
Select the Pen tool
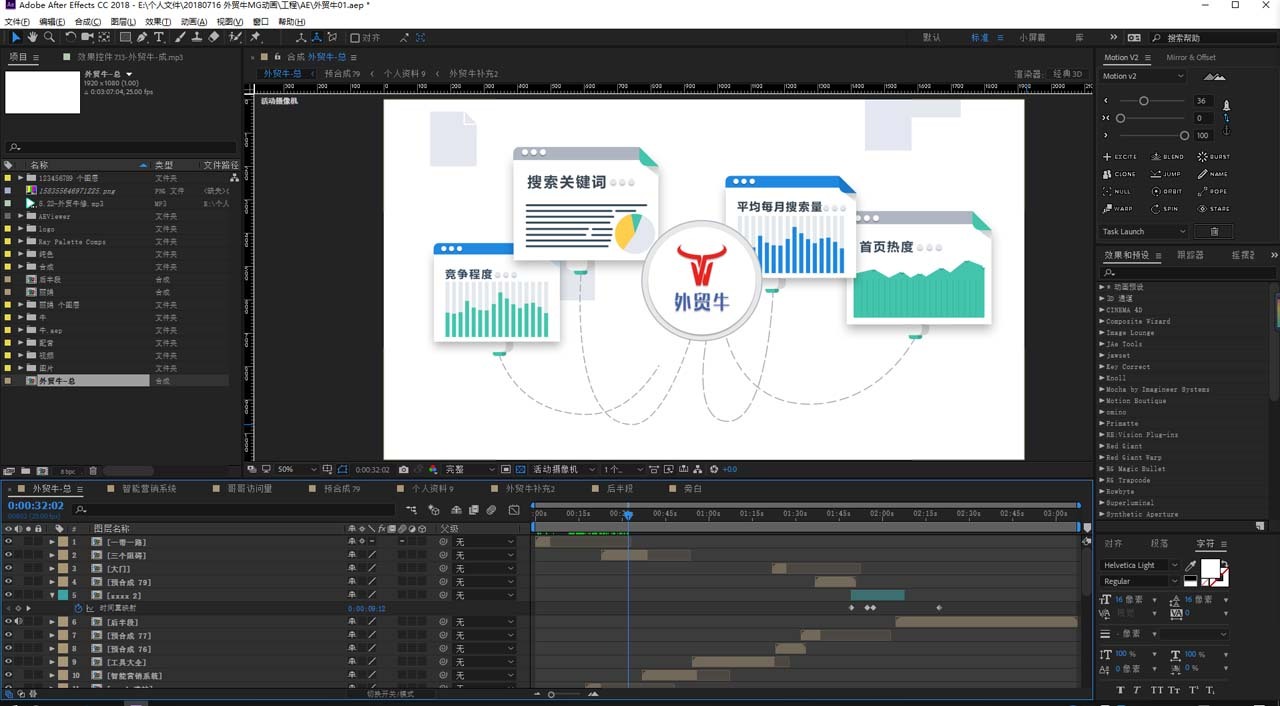coord(142,37)
